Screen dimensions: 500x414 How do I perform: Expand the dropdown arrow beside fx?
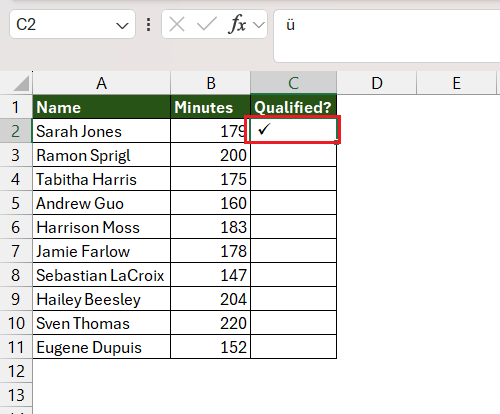pos(259,25)
